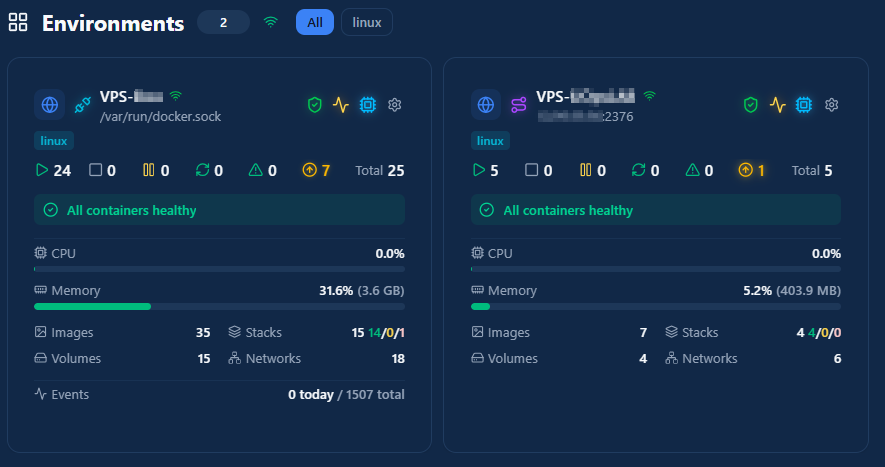The height and width of the screenshot is (467, 885).
Task: Click linux tag on :2376 card
Action: click(x=490, y=141)
